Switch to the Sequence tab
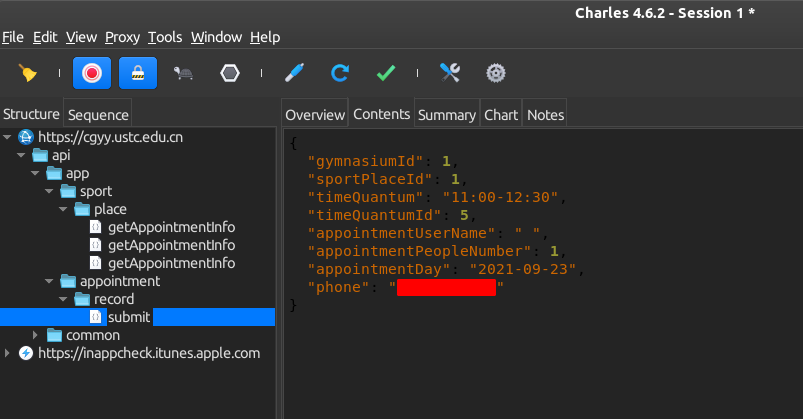803x419 pixels. 98,115
